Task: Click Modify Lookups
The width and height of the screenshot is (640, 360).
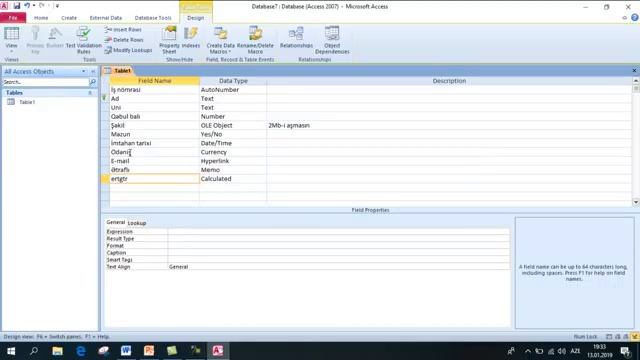Action: tap(128, 50)
